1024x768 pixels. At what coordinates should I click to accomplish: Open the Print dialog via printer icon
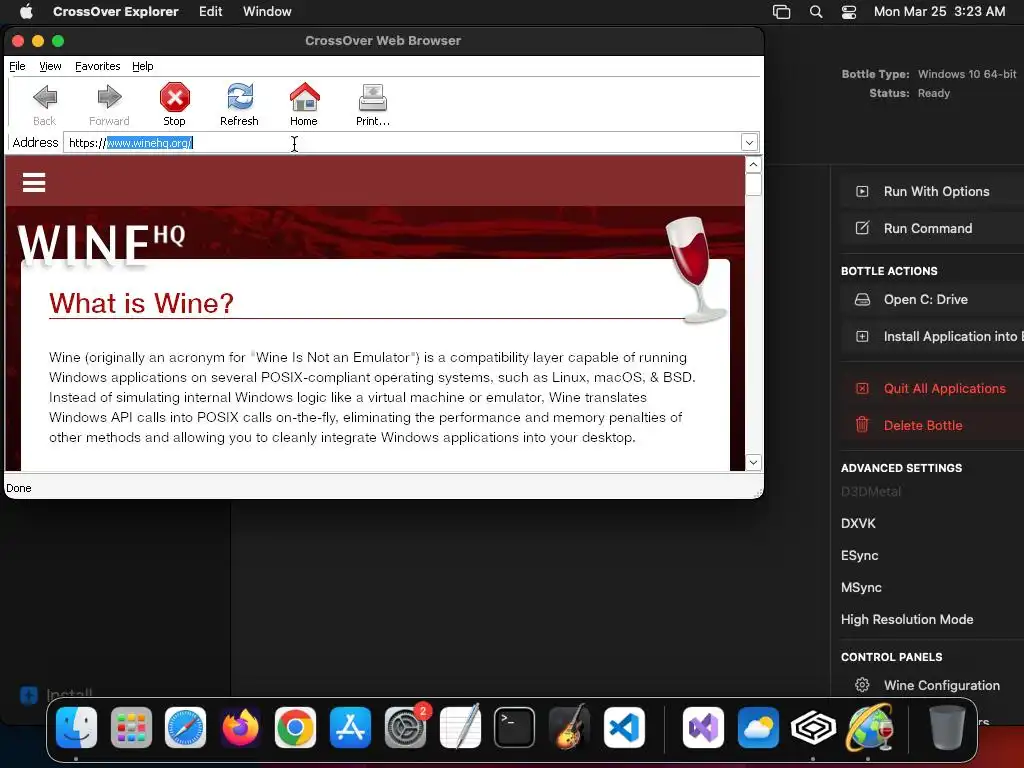372,104
